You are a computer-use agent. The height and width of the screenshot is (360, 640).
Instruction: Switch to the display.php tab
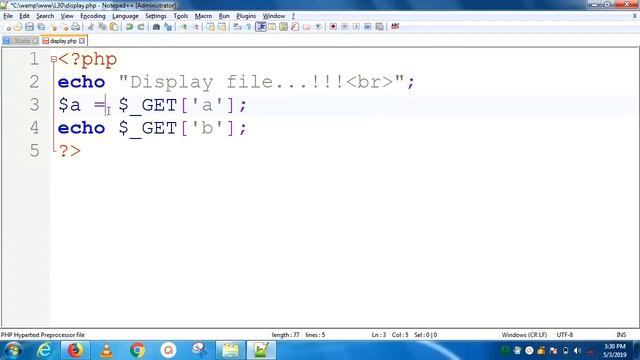click(63, 41)
